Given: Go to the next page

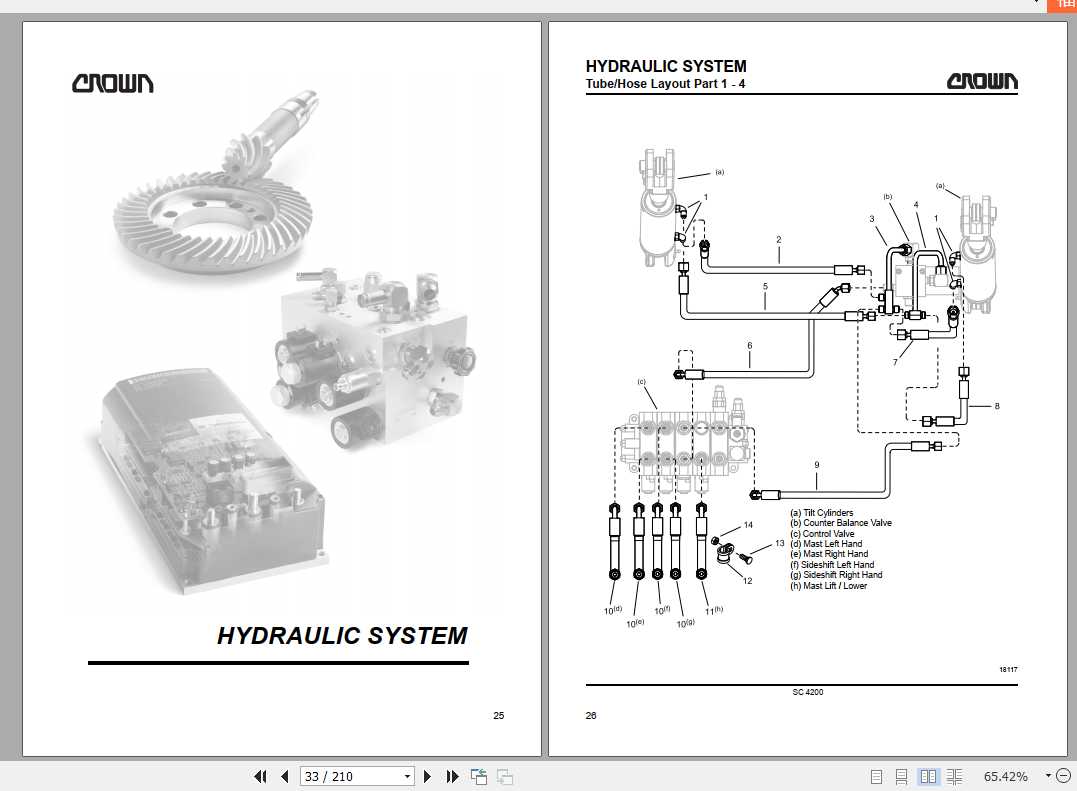Looking at the screenshot, I should click(x=427, y=777).
